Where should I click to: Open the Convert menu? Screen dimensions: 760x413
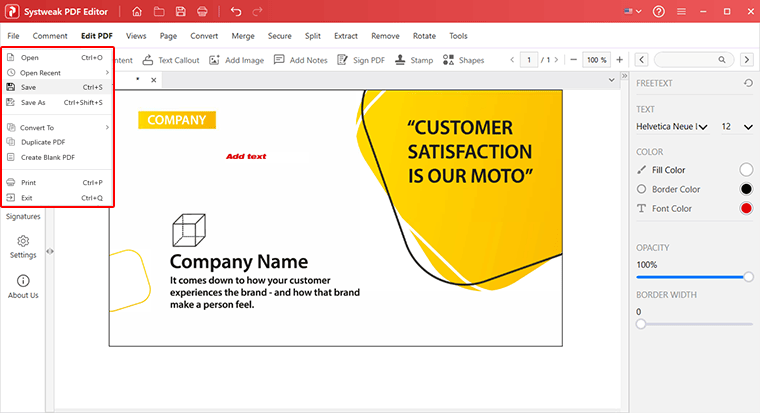pyautogui.click(x=204, y=36)
